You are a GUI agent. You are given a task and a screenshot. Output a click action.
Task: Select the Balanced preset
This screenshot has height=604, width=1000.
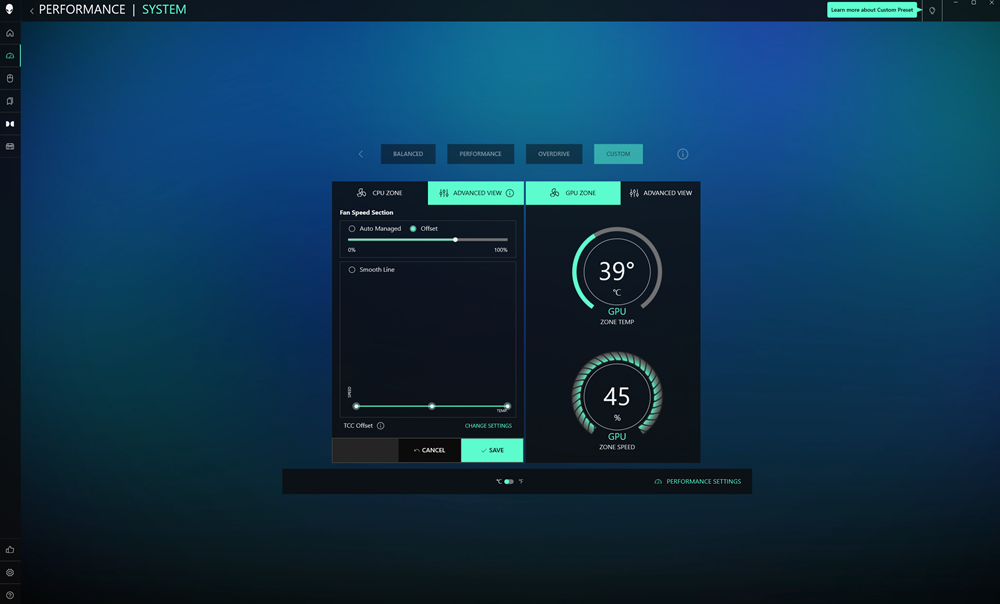408,154
